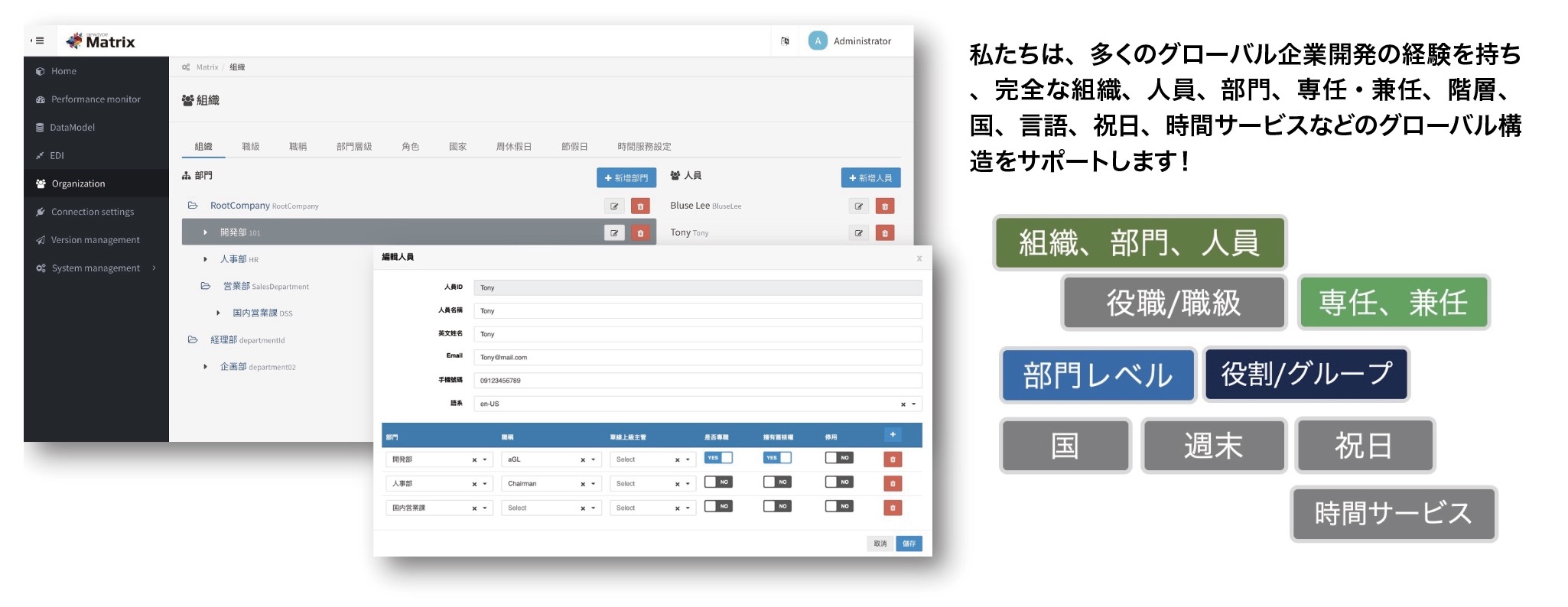Click the edit icon for Bluse Lee
Viewport: 1568px width, 607px height.
(x=859, y=206)
